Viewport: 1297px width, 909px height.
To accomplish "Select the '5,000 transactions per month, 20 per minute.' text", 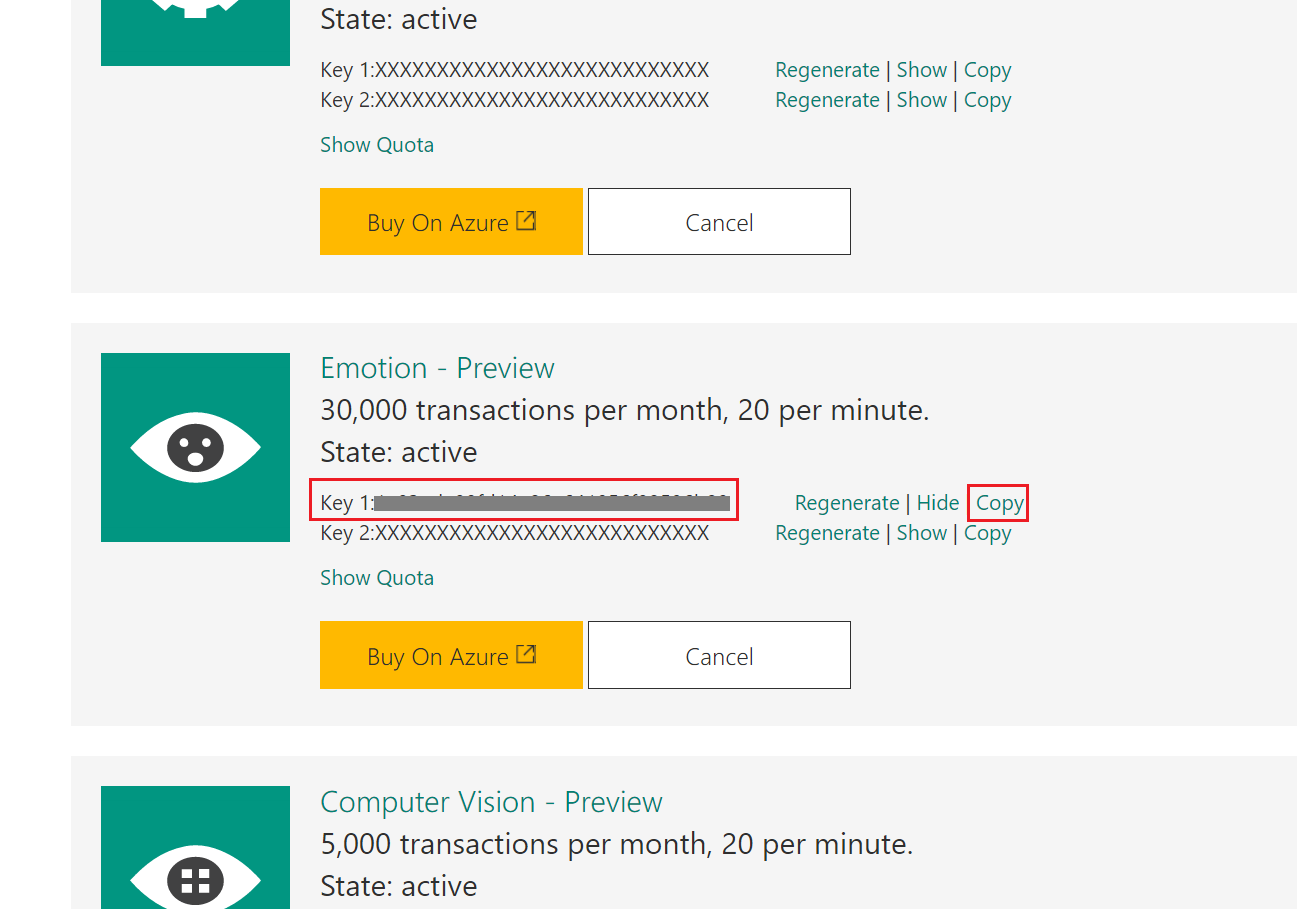I will point(617,844).
